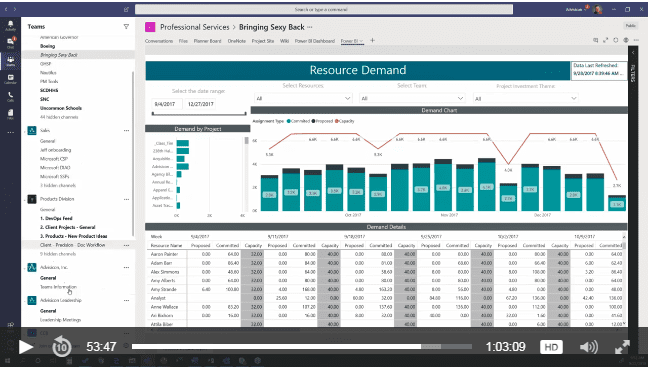The height and width of the screenshot is (367, 648).
Task: Click the plus icon to add a tab
Action: point(372,41)
